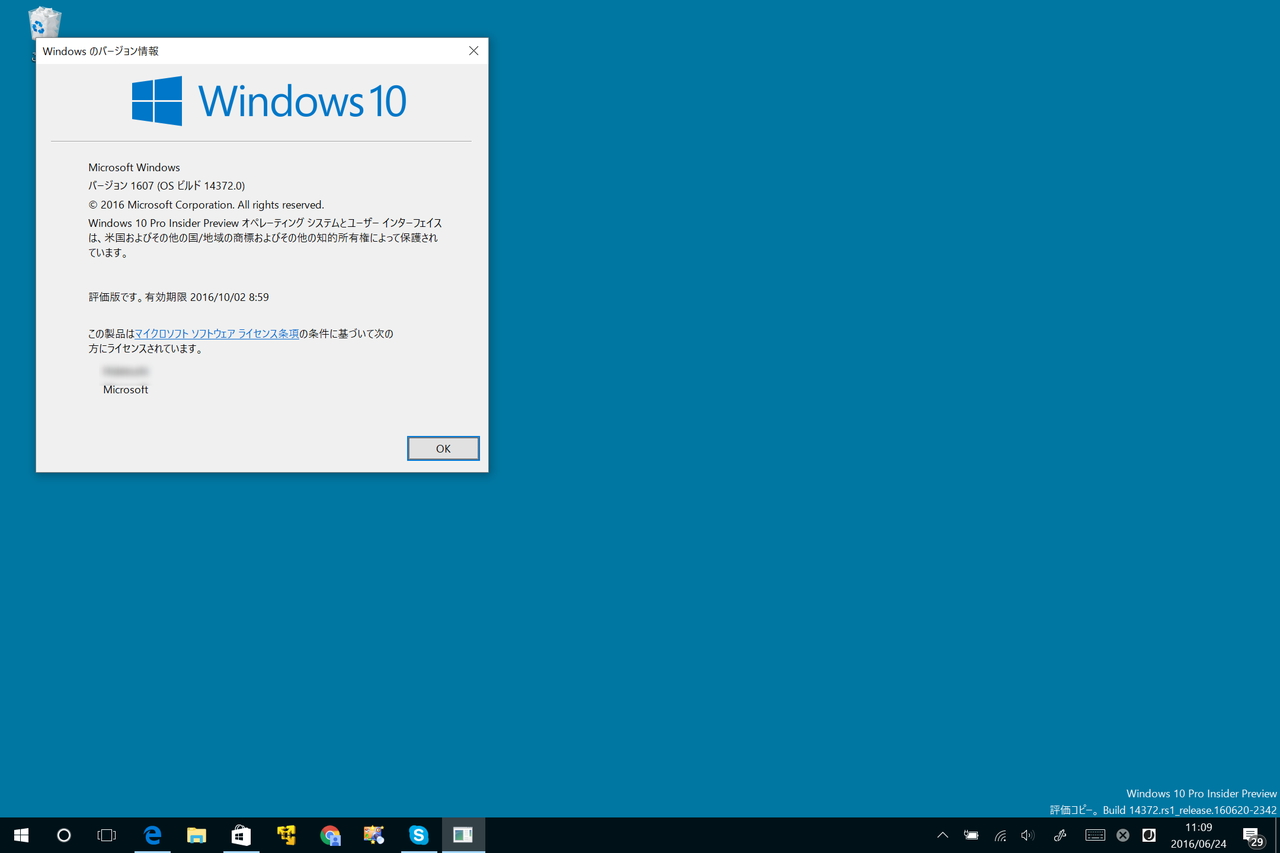
Task: Click the 'Microsoft Windows' heading text
Action: 134,168
